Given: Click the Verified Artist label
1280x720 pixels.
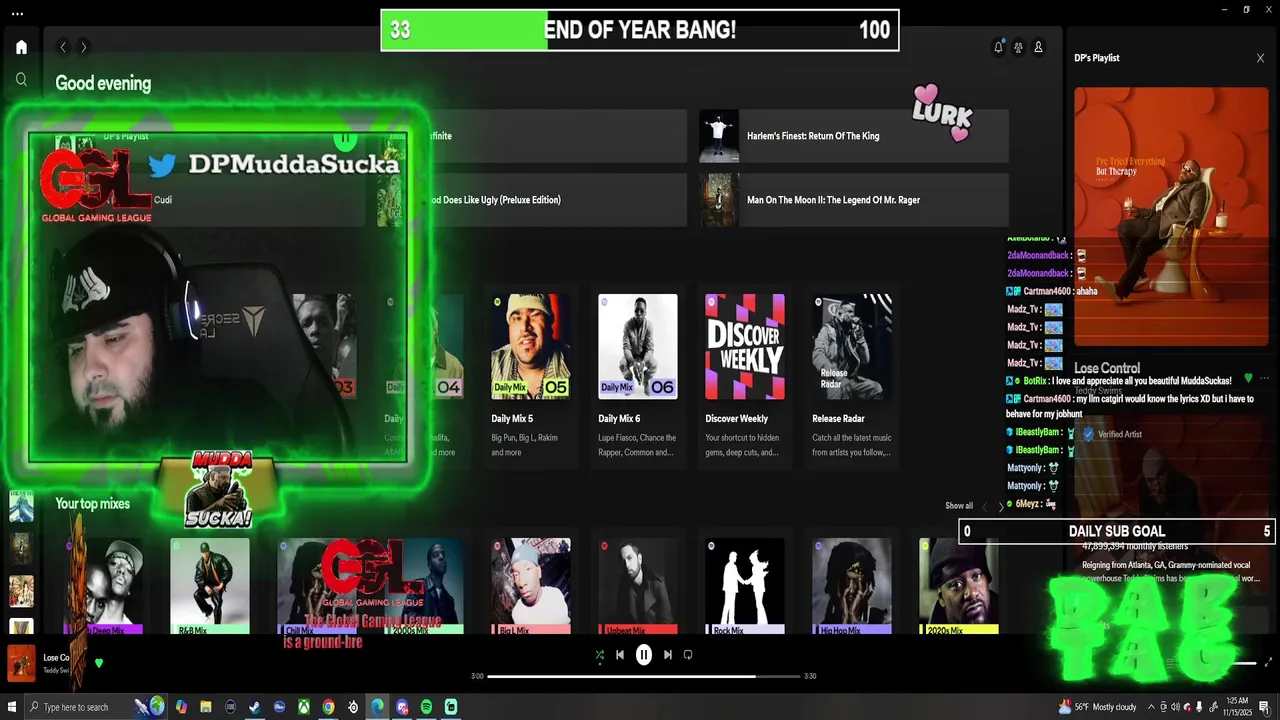Looking at the screenshot, I should pos(1119,434).
